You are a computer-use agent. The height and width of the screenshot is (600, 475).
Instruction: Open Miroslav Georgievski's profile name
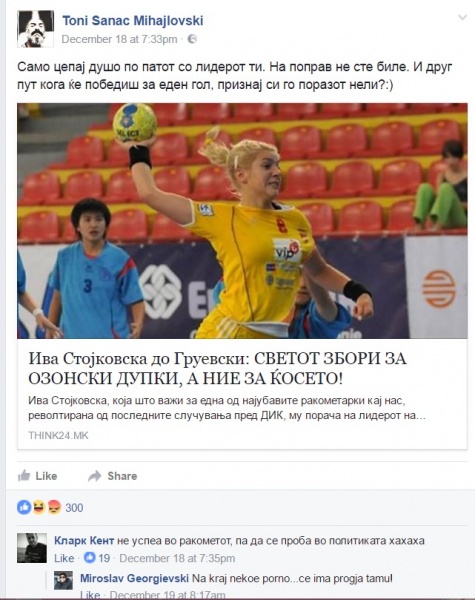(134, 578)
